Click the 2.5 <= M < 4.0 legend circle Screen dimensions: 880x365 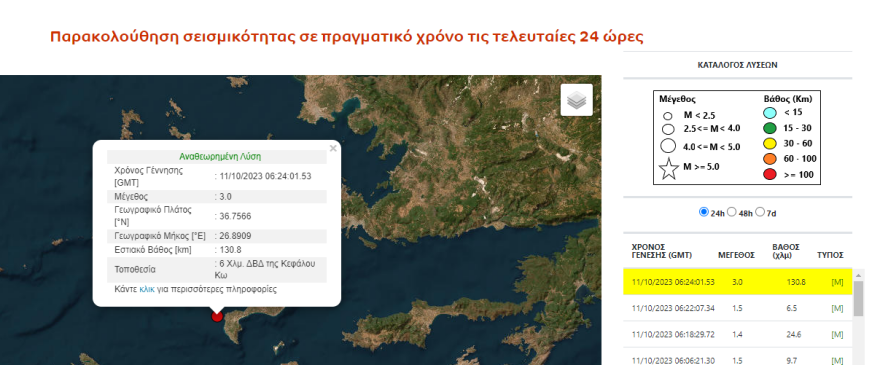tap(668, 129)
